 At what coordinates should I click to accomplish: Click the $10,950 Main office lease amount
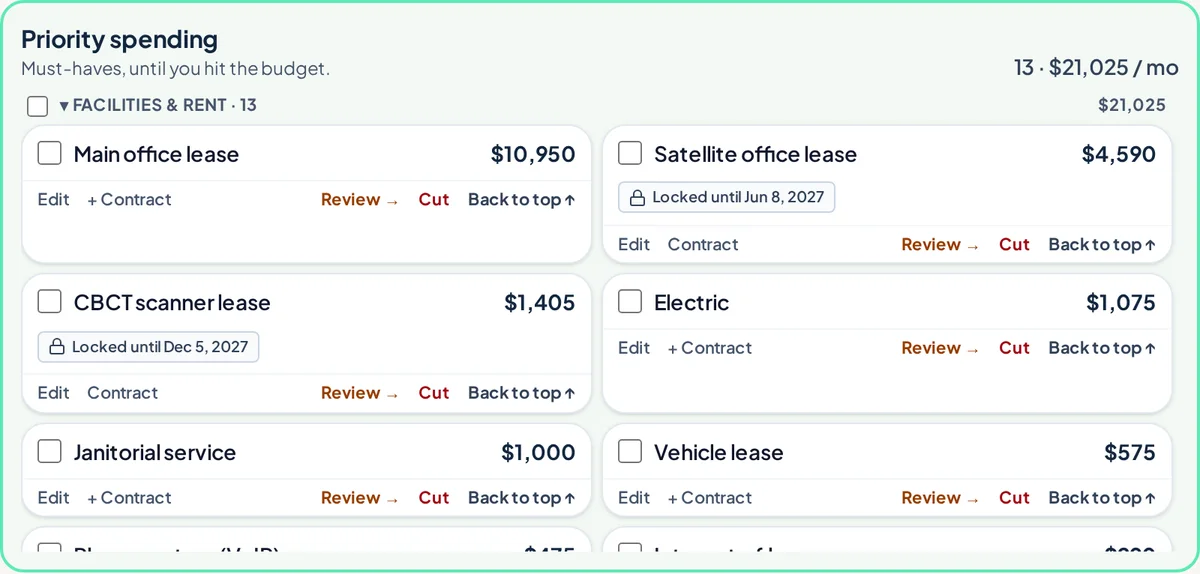coord(533,154)
